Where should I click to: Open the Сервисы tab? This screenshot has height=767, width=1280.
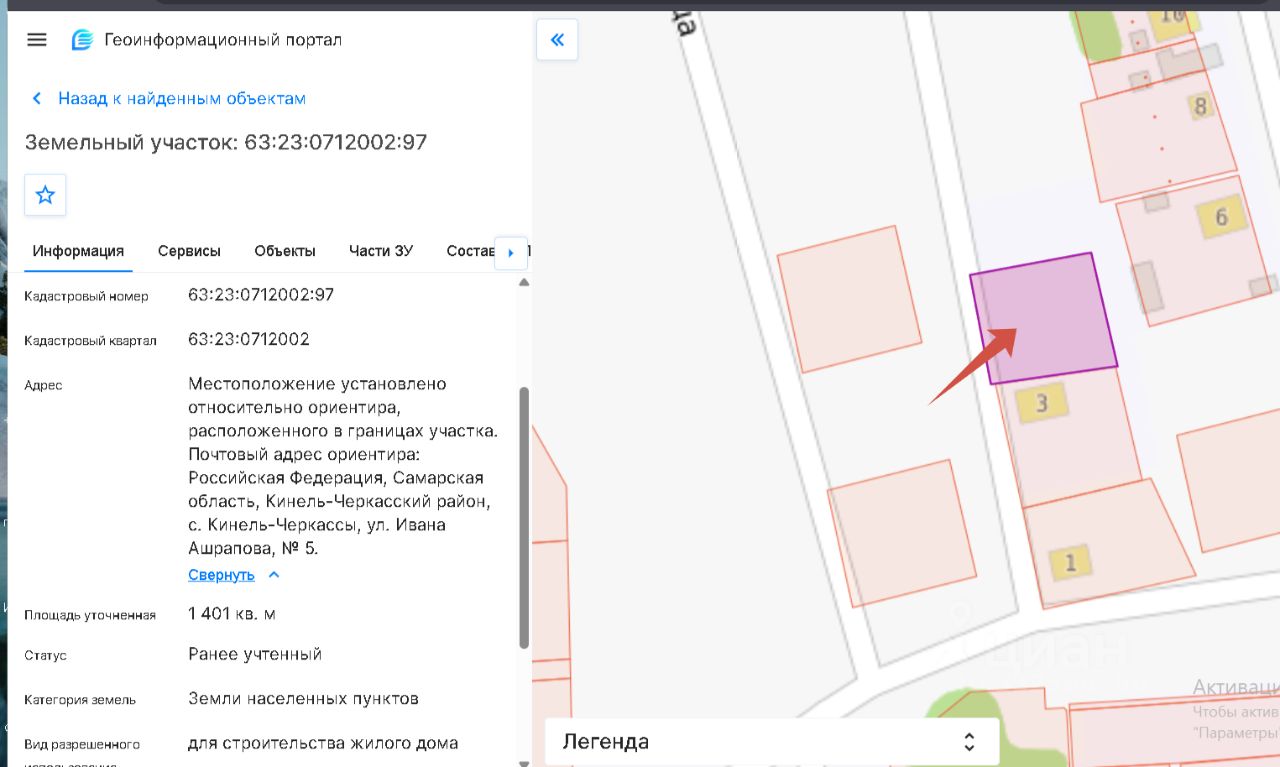189,251
